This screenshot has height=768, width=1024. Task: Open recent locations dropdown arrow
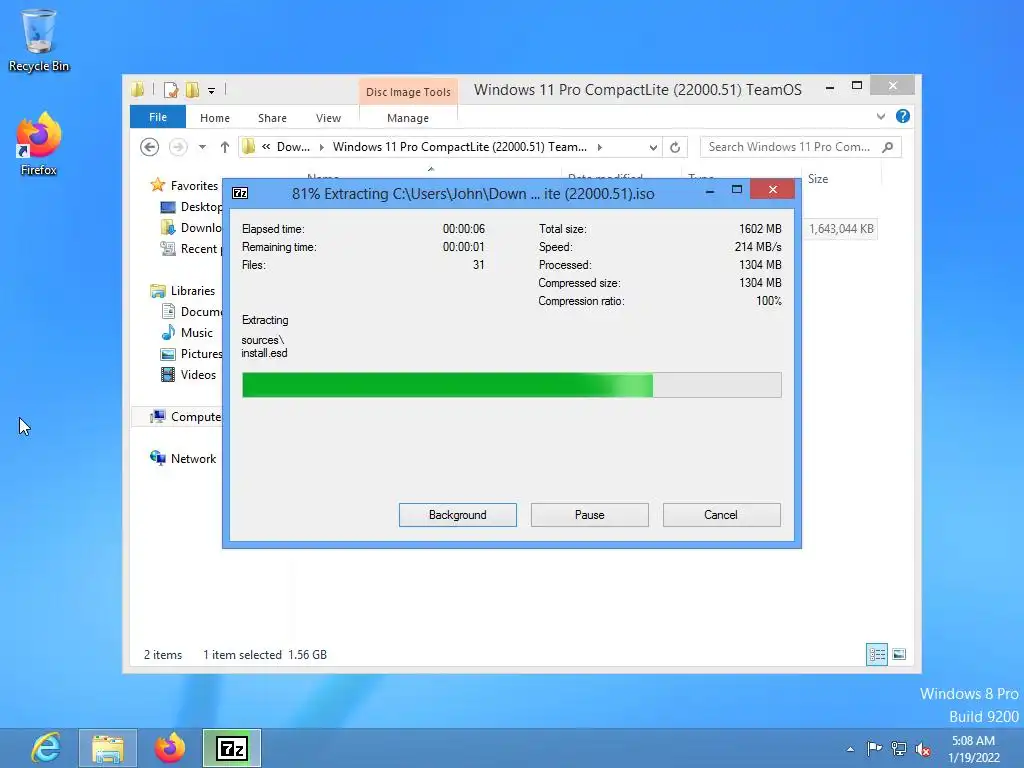tap(202, 147)
